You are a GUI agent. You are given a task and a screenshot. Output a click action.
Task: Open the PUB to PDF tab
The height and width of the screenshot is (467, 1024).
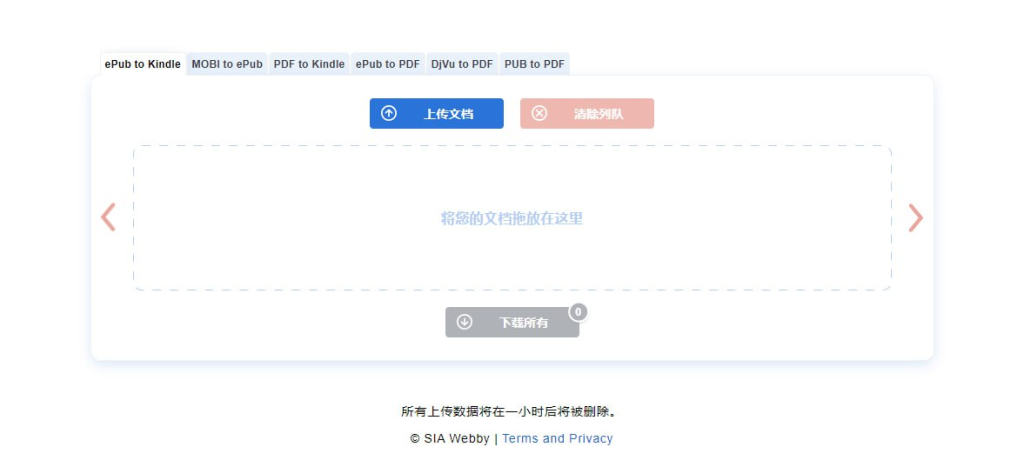pos(534,64)
